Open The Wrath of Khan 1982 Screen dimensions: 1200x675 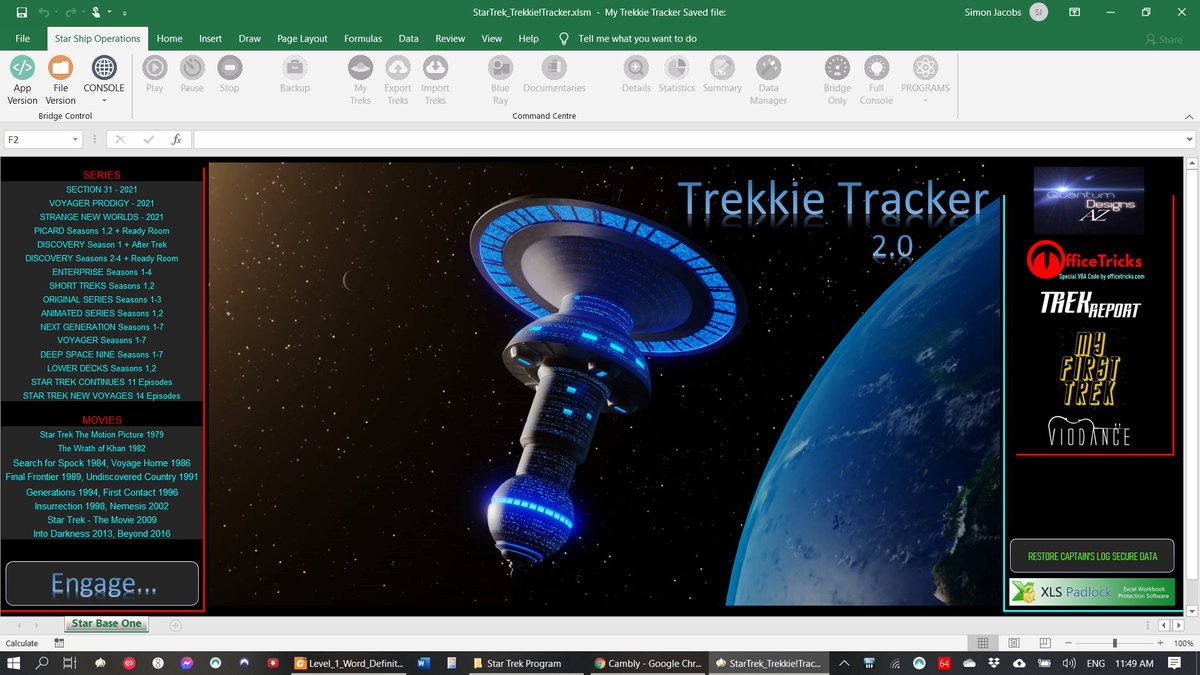tap(101, 448)
